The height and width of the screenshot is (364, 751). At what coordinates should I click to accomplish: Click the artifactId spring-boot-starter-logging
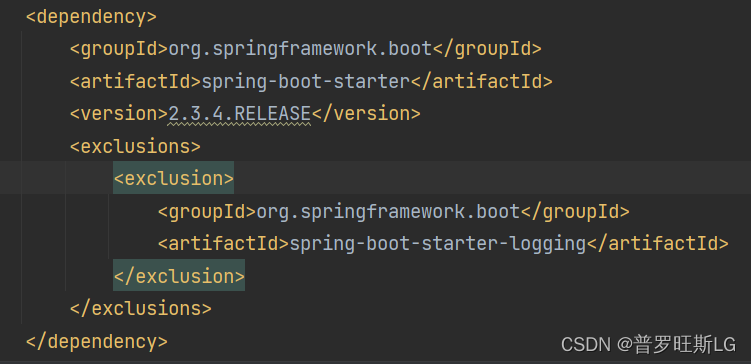tap(438, 244)
